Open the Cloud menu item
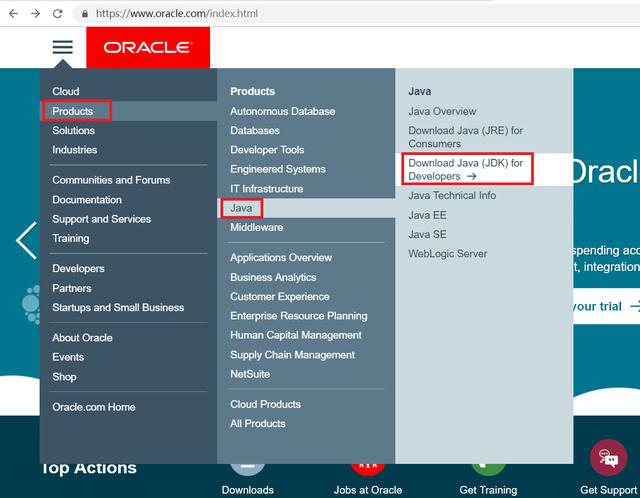Screen dimensions: 640x498 [x=66, y=91]
